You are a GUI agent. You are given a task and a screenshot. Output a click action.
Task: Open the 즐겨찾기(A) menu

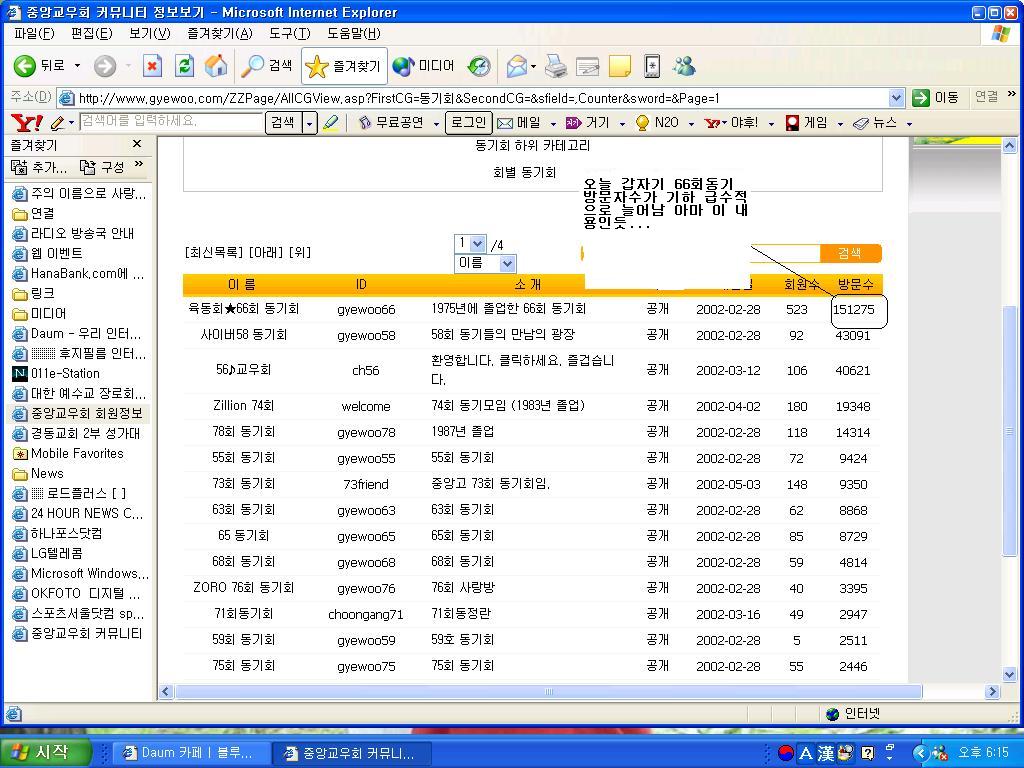pyautogui.click(x=219, y=33)
